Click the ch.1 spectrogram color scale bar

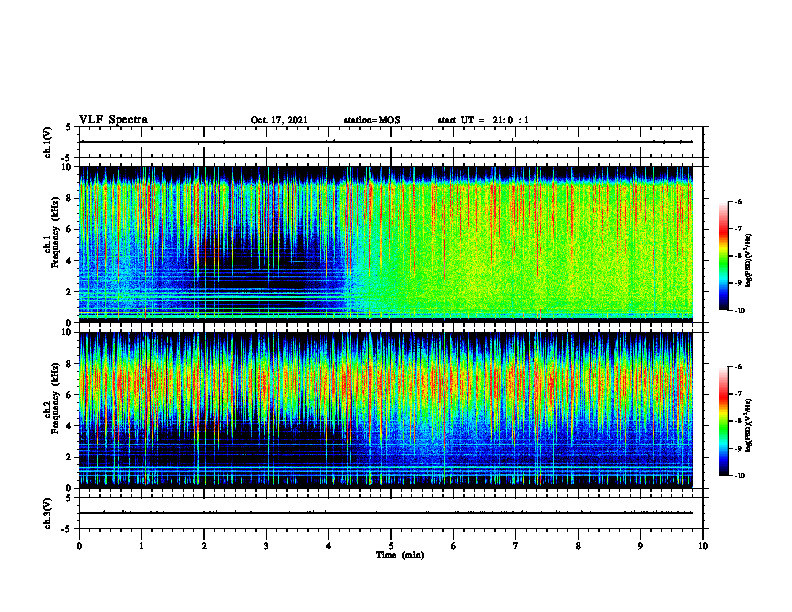(x=723, y=256)
